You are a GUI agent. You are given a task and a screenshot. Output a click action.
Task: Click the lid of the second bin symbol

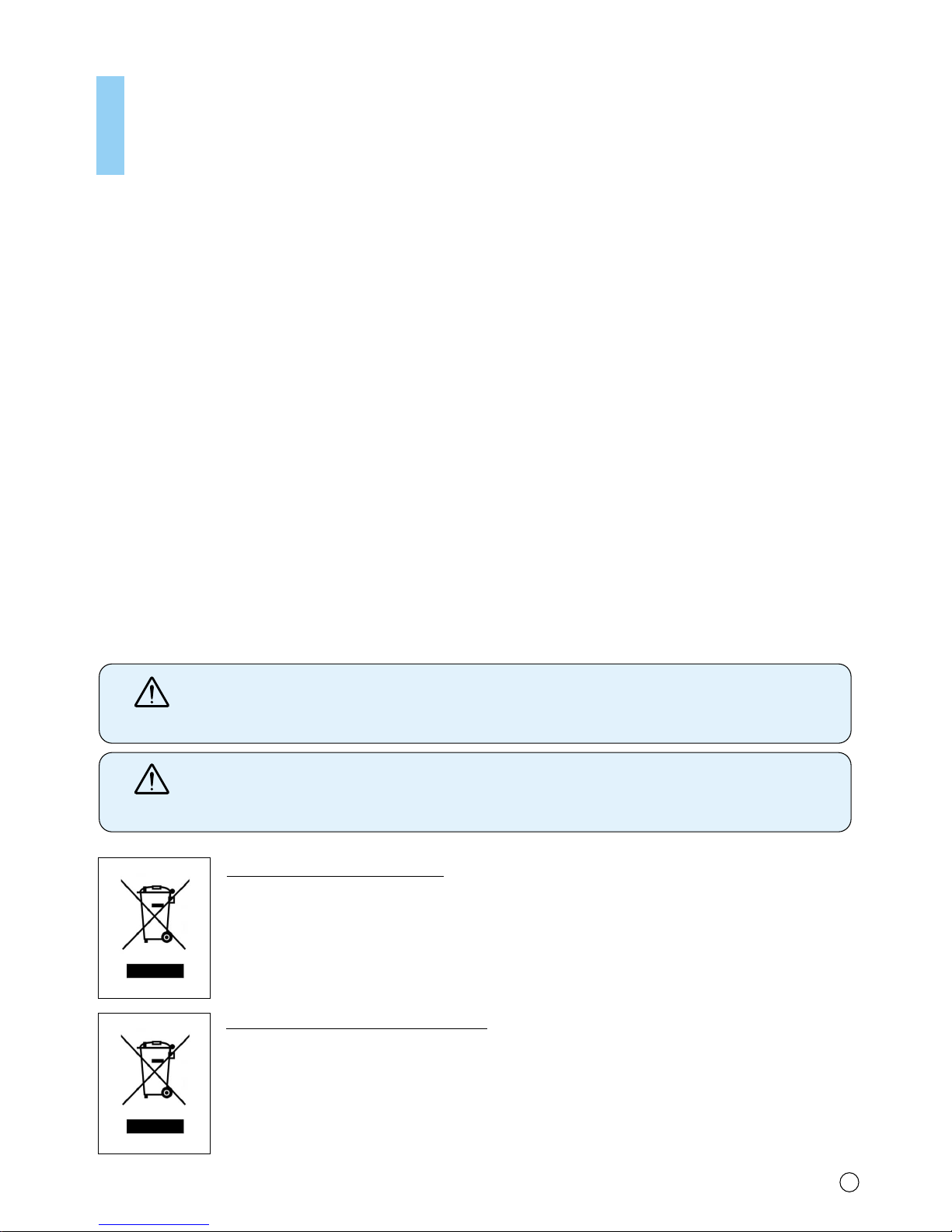[x=155, y=1045]
